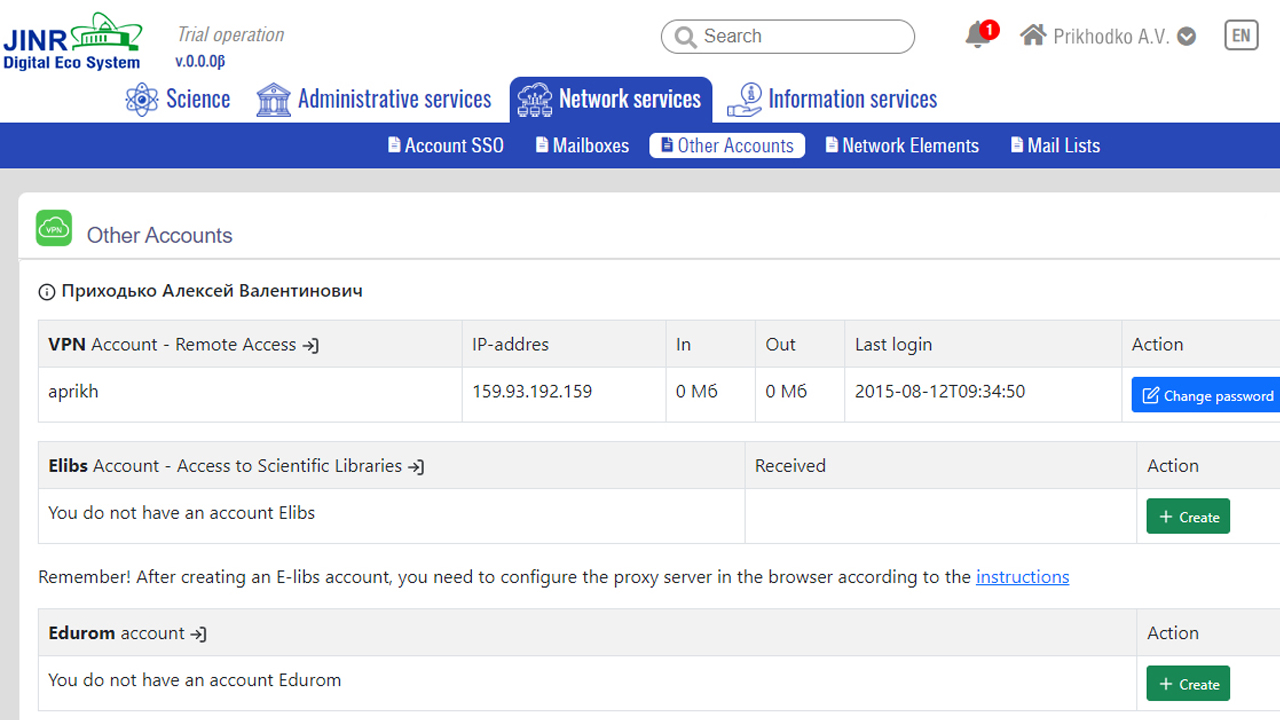The width and height of the screenshot is (1280, 720).
Task: Click the JINR Digital Eco System logo
Action: coord(72,42)
